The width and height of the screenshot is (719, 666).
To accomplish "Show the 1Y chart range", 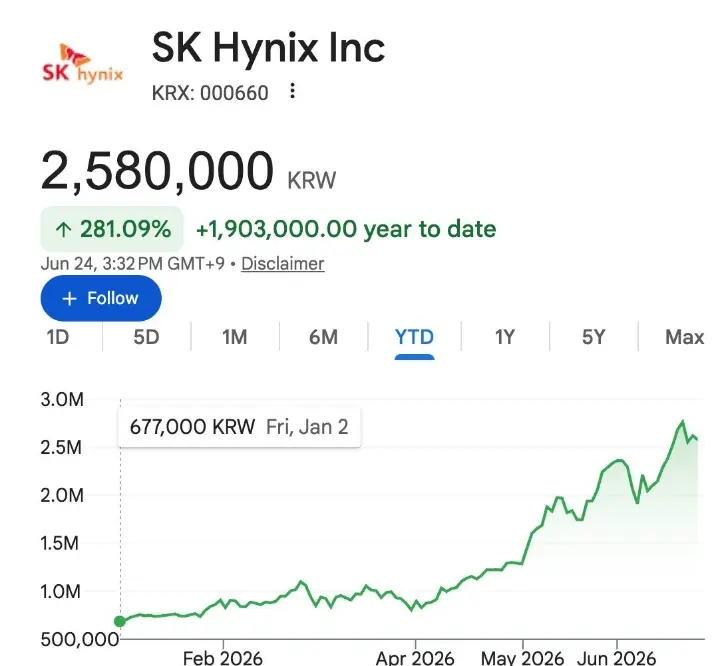I will [x=505, y=337].
